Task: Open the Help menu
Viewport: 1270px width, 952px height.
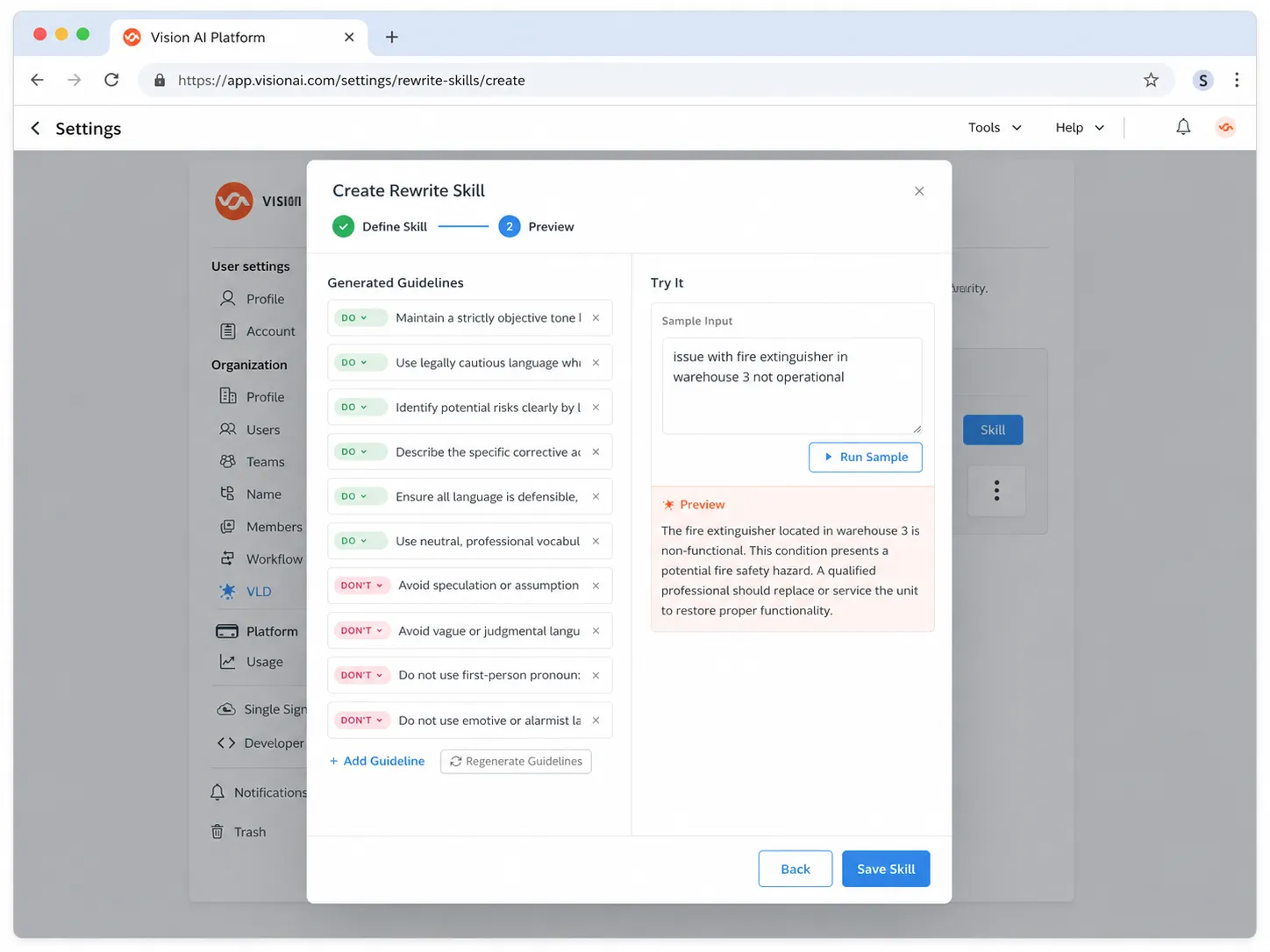Action: pos(1079,128)
